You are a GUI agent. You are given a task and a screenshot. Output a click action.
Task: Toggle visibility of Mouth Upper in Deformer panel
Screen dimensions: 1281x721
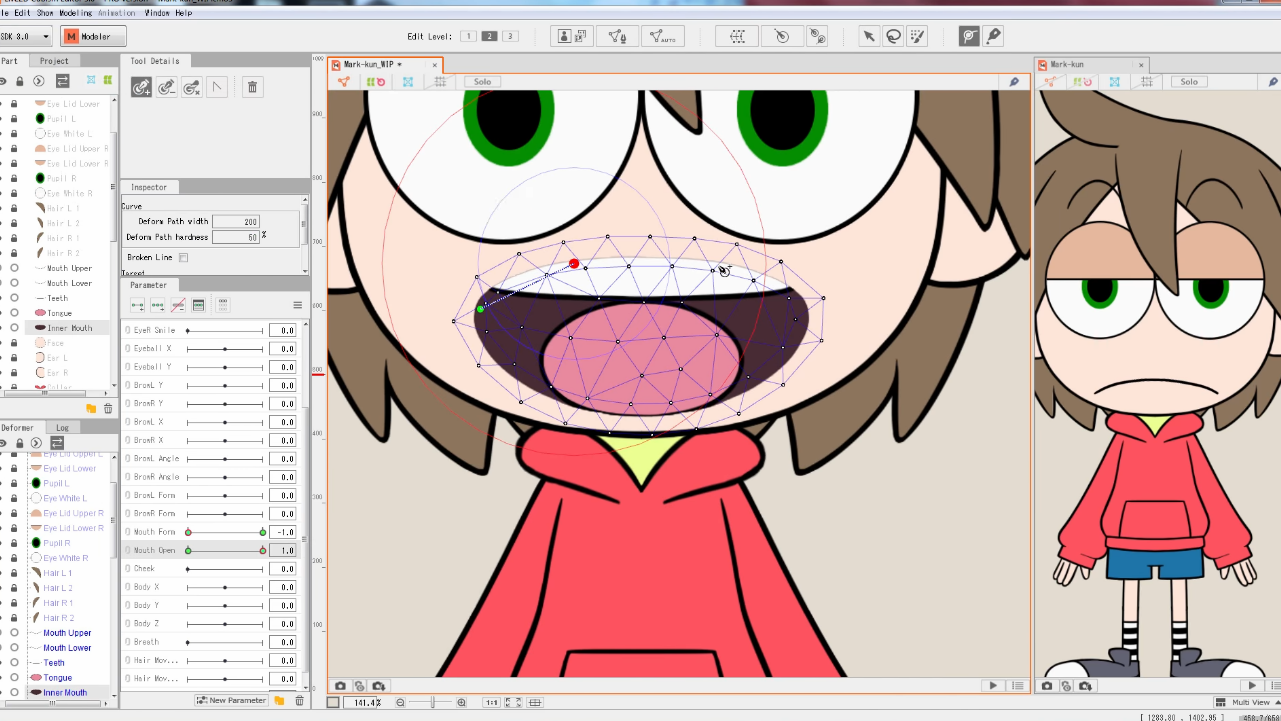15,633
